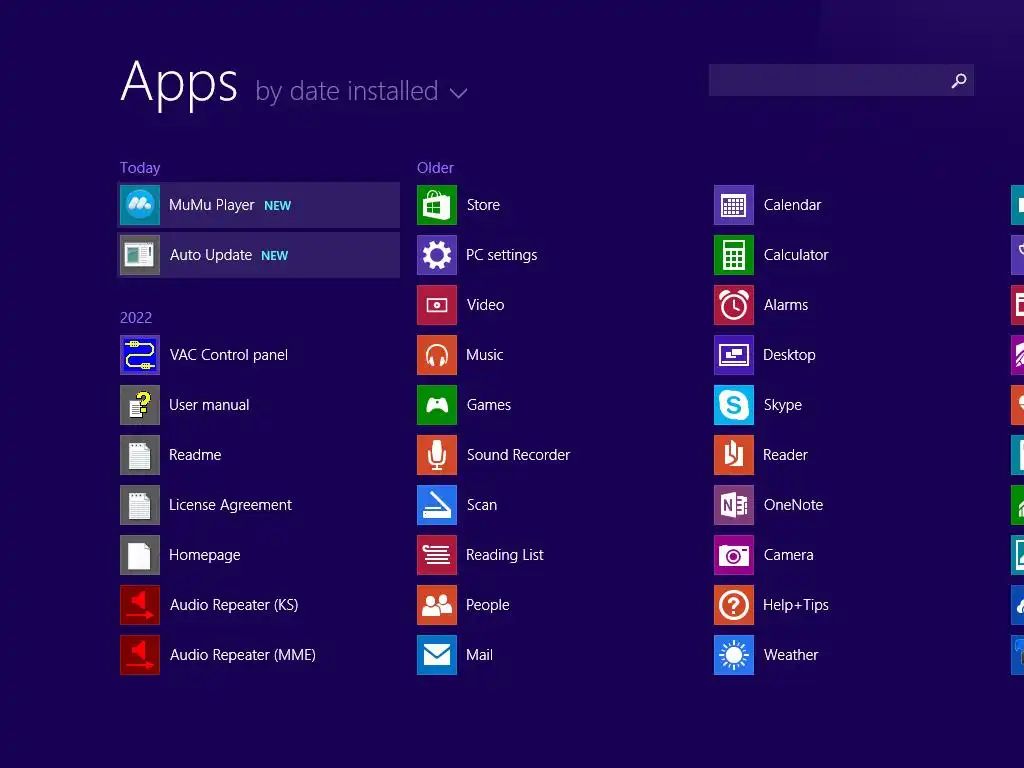The image size is (1024, 768).
Task: Launch the Calculator icon
Action: tap(734, 255)
